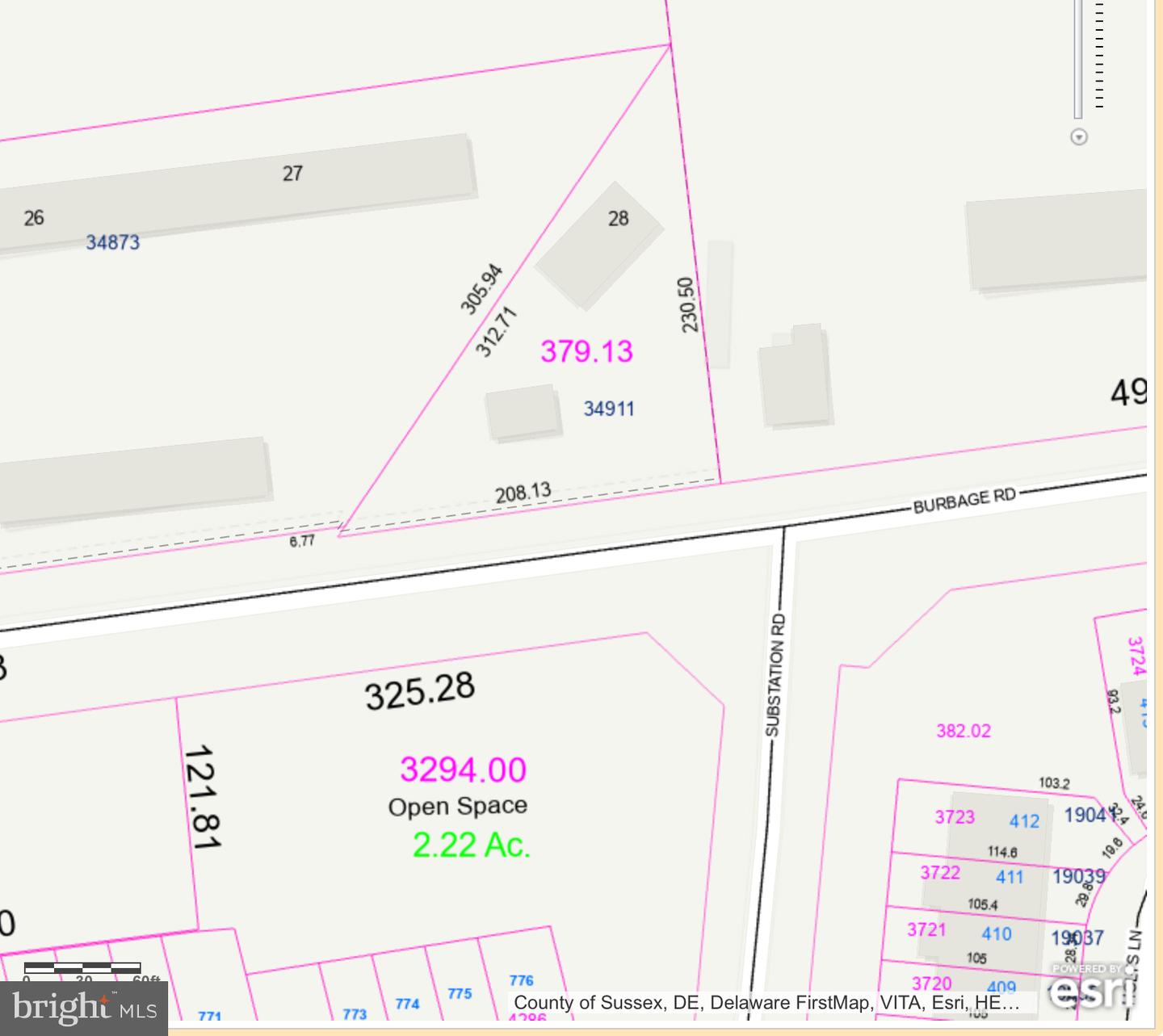This screenshot has height=1036, width=1163.
Task: Open the County of Sussex attribution text
Action: pos(766,1003)
